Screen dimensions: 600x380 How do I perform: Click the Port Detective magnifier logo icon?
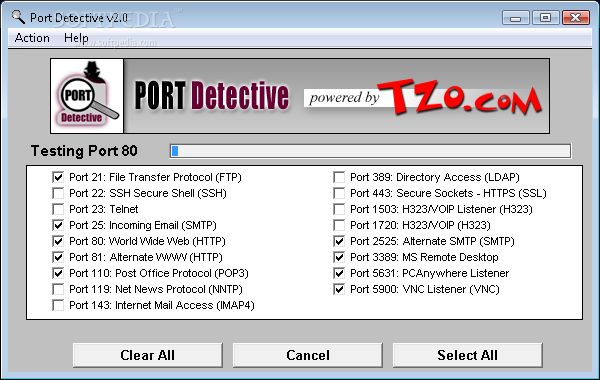pos(87,96)
